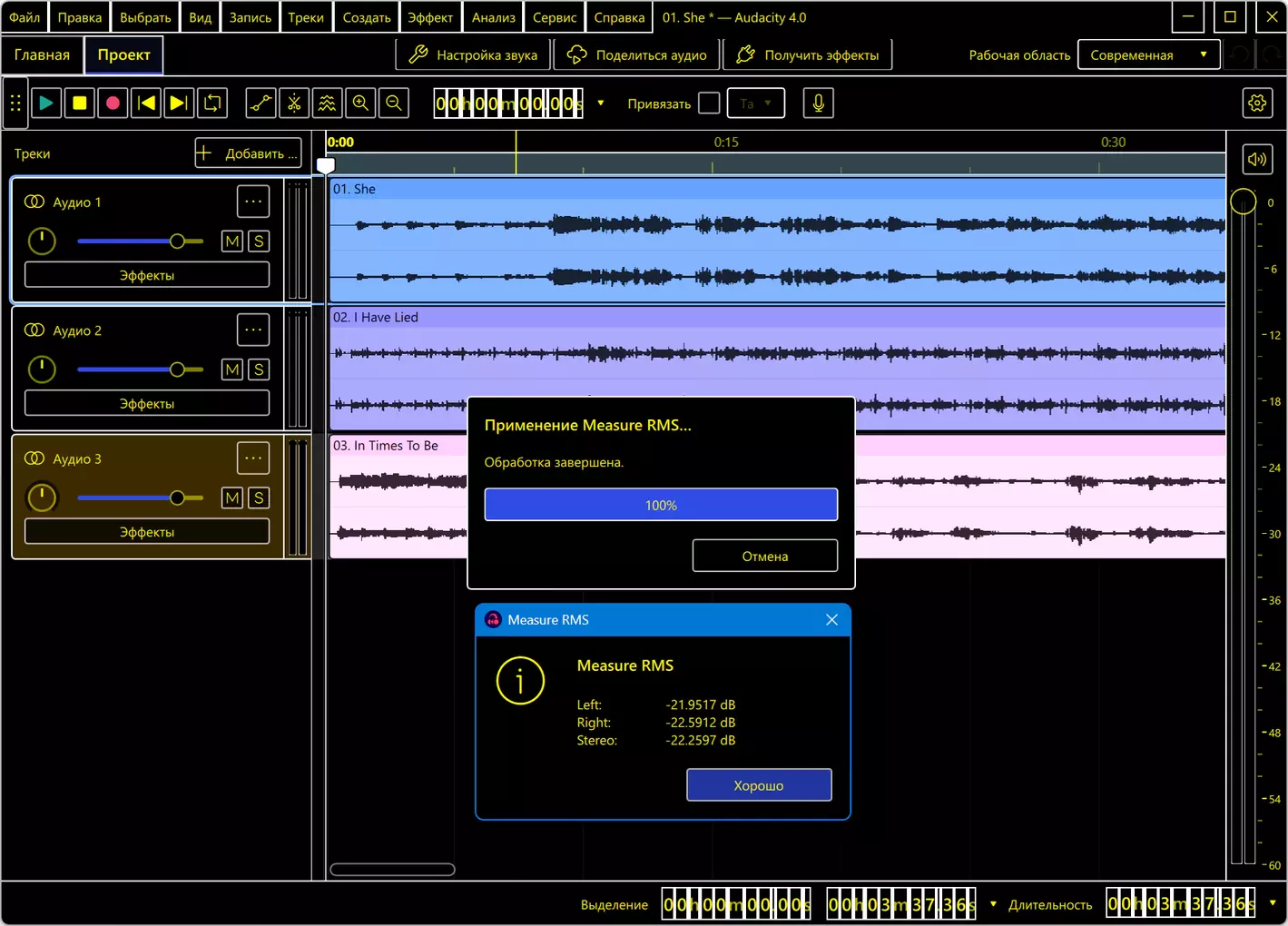The height and width of the screenshot is (926, 1288).
Task: Open the Эффект menu
Action: click(x=429, y=17)
